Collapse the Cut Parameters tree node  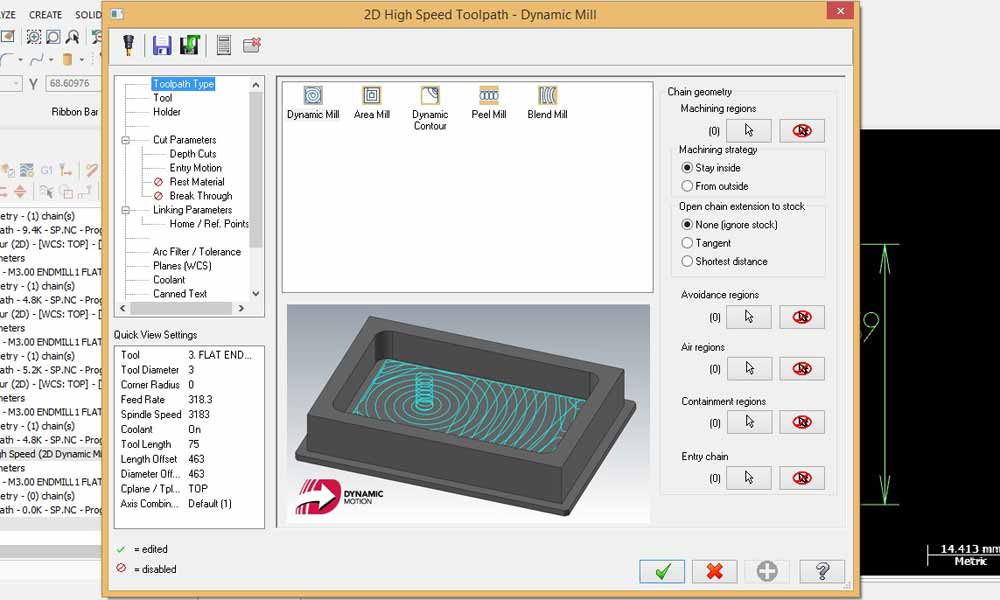[x=126, y=140]
